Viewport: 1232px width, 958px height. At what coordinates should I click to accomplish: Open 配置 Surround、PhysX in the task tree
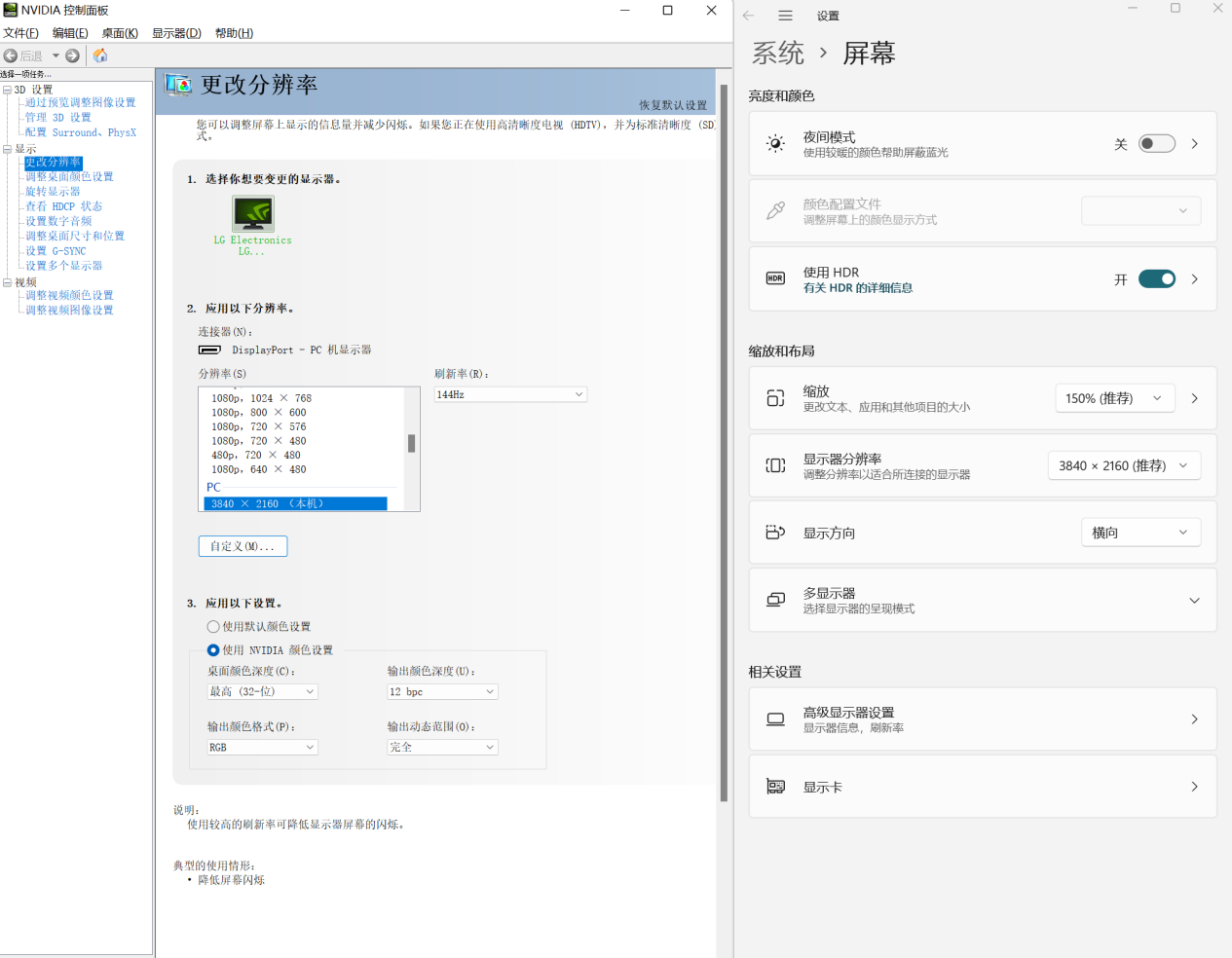81,132
